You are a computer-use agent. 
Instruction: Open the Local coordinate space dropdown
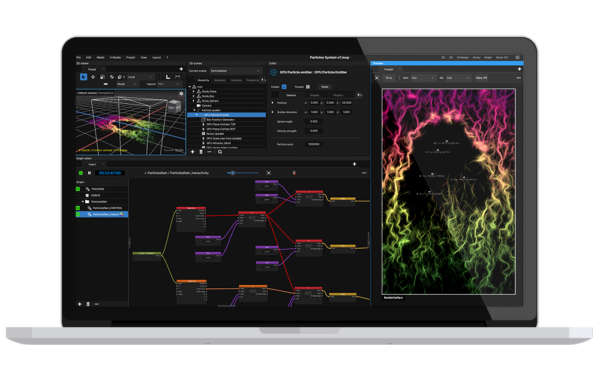[140, 77]
